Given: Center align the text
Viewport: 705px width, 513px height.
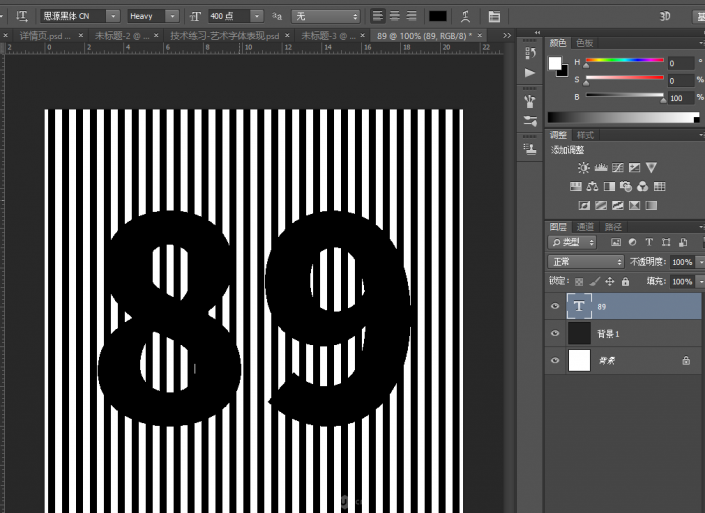Looking at the screenshot, I should (x=394, y=17).
